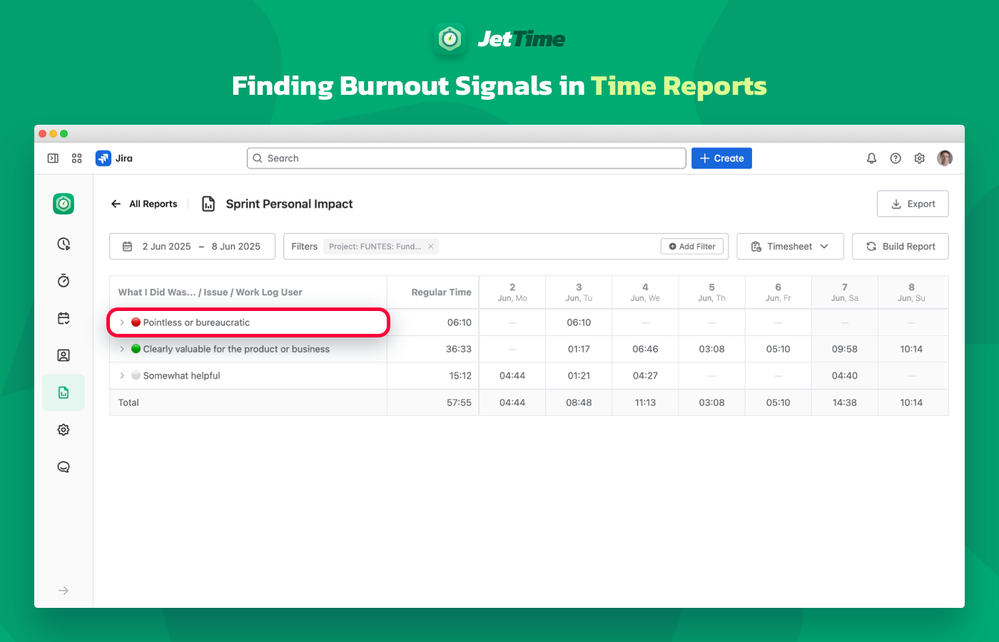Create a new Jira issue
999x642 pixels.
click(x=721, y=158)
